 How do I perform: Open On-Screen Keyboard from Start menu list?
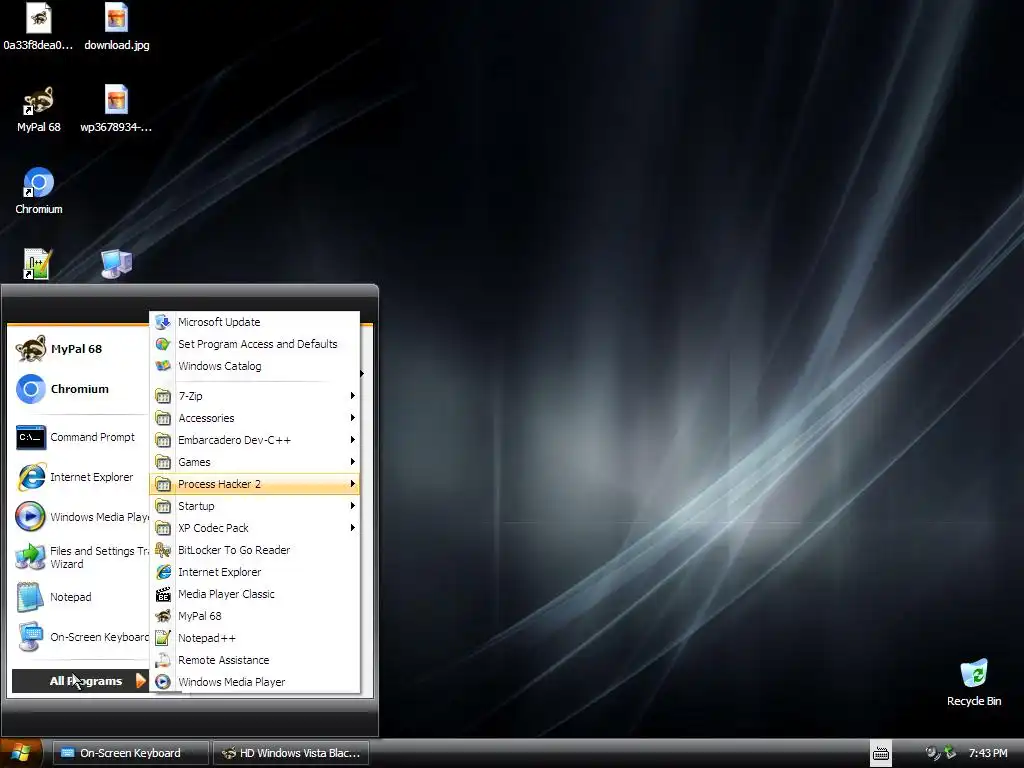(78, 637)
